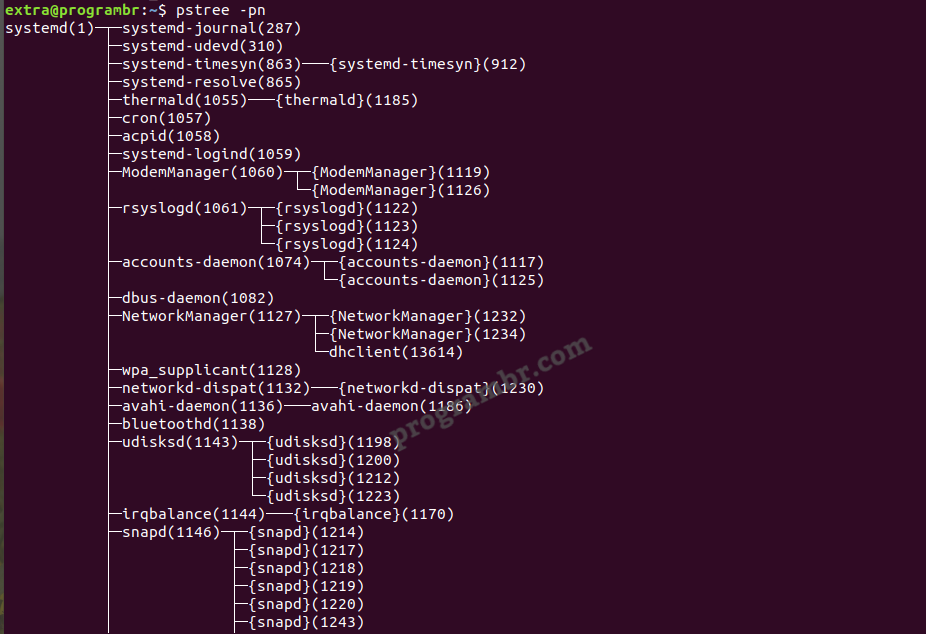Image resolution: width=926 pixels, height=634 pixels.
Task: Select dhclient(13614) child process
Action: pos(396,352)
